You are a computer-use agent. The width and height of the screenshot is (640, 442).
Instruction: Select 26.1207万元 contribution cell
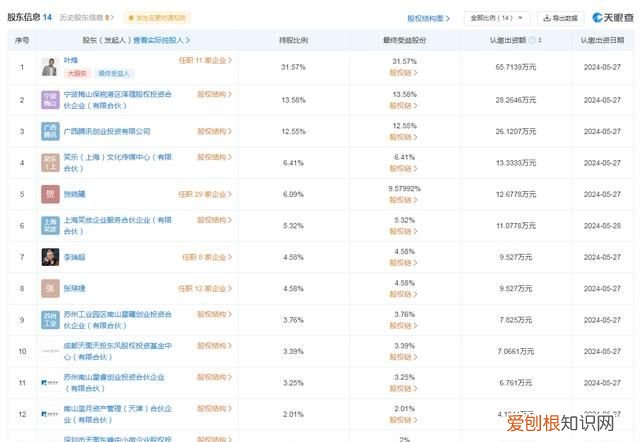pos(516,131)
